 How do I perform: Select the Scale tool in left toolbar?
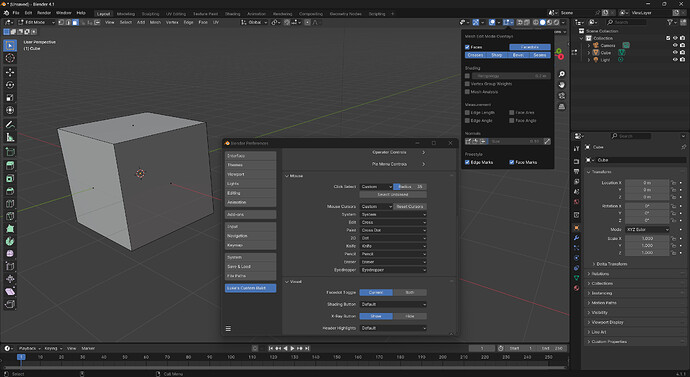tap(10, 98)
